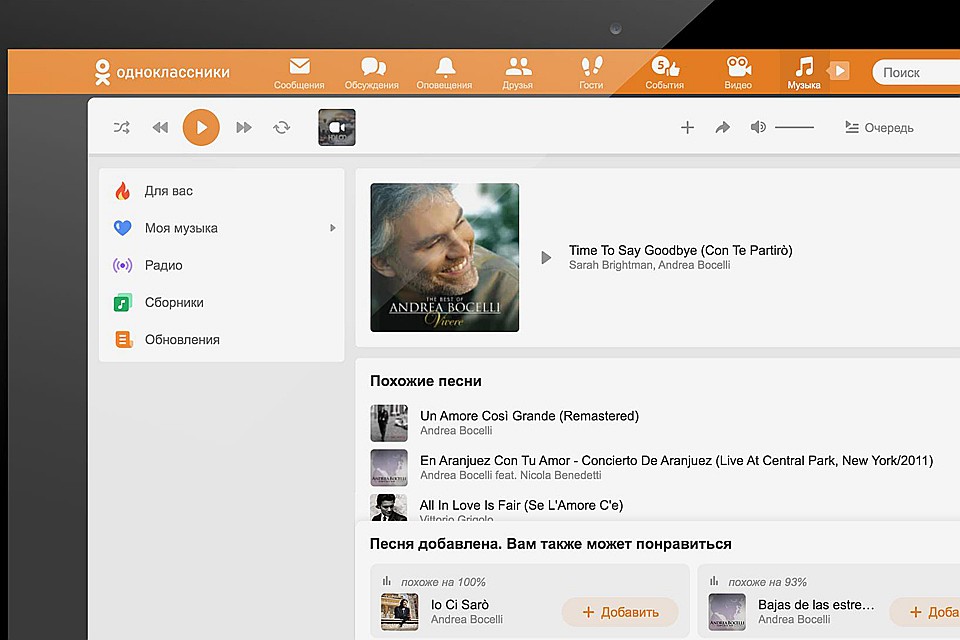Click the radio waves icon
This screenshot has height=640, width=960.
pos(122,265)
